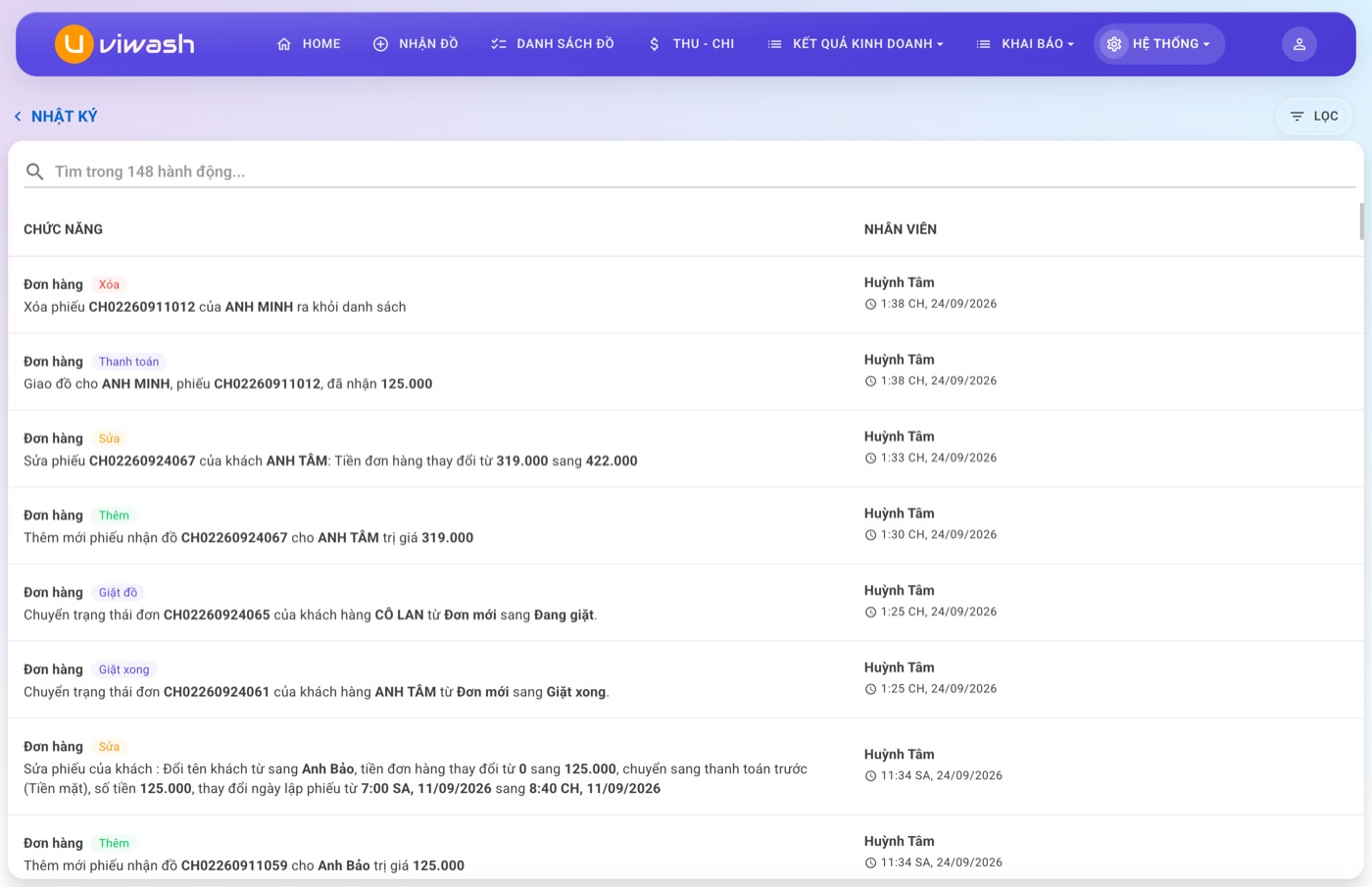Click the filter lines icon beside LỌC
The image size is (1372, 887).
point(1297,117)
